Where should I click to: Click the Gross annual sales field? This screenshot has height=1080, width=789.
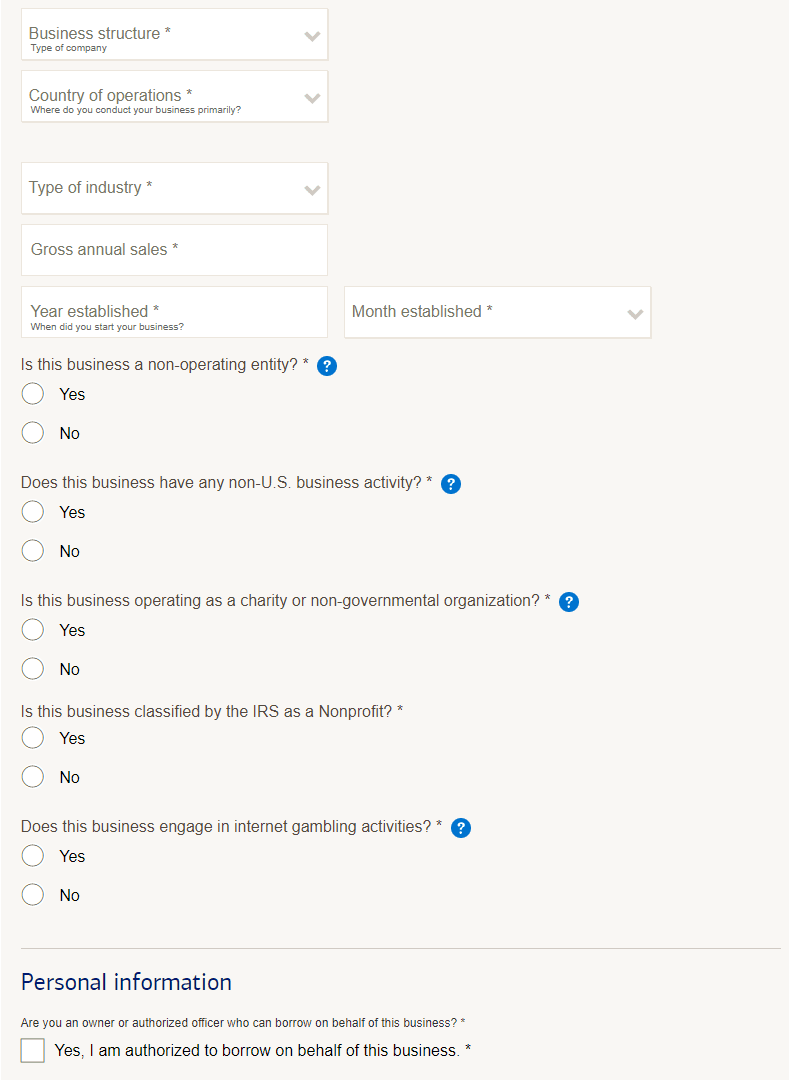pos(174,250)
